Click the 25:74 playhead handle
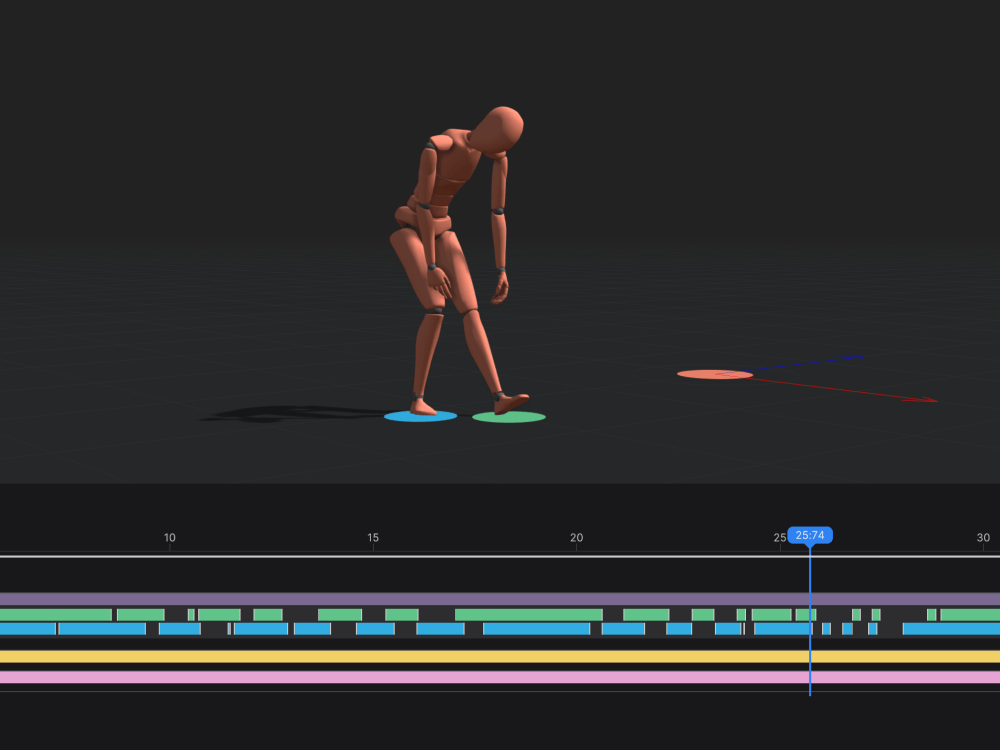This screenshot has height=750, width=1000. pyautogui.click(x=810, y=535)
